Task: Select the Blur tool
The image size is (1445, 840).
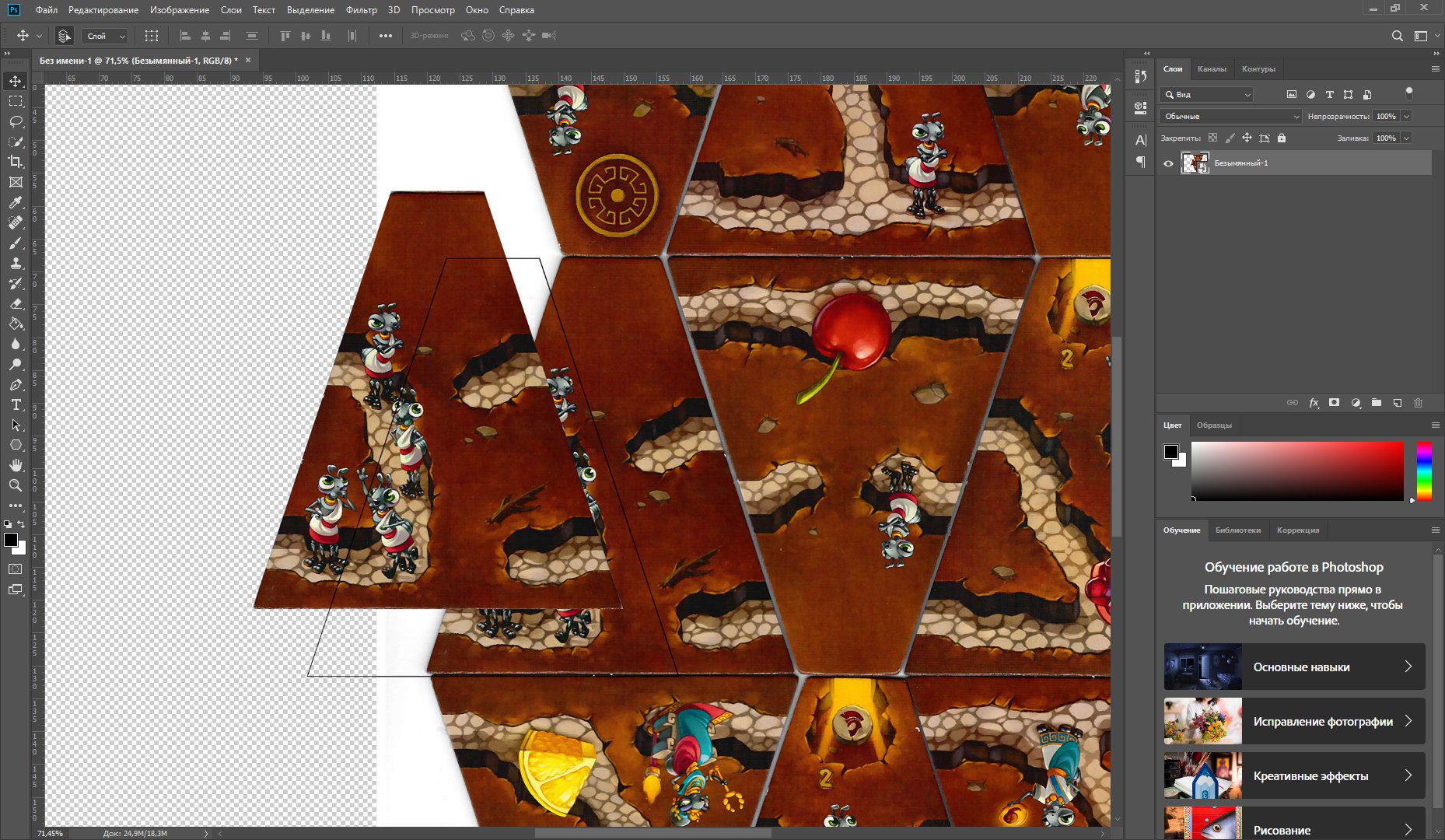Action: 16,345
